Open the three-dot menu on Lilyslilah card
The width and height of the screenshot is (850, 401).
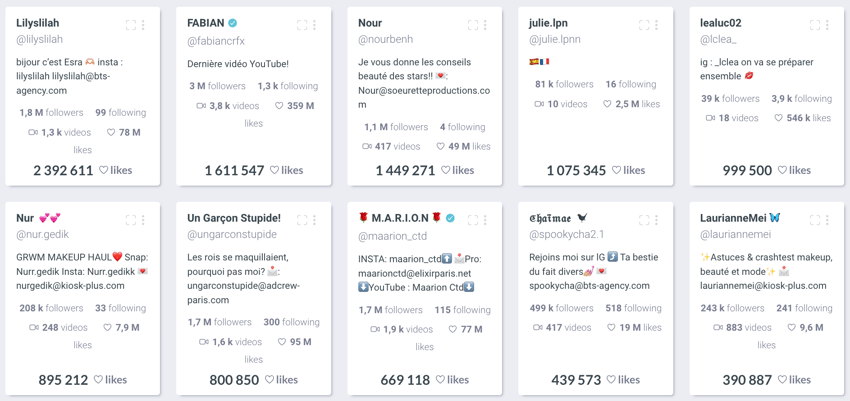point(143,25)
